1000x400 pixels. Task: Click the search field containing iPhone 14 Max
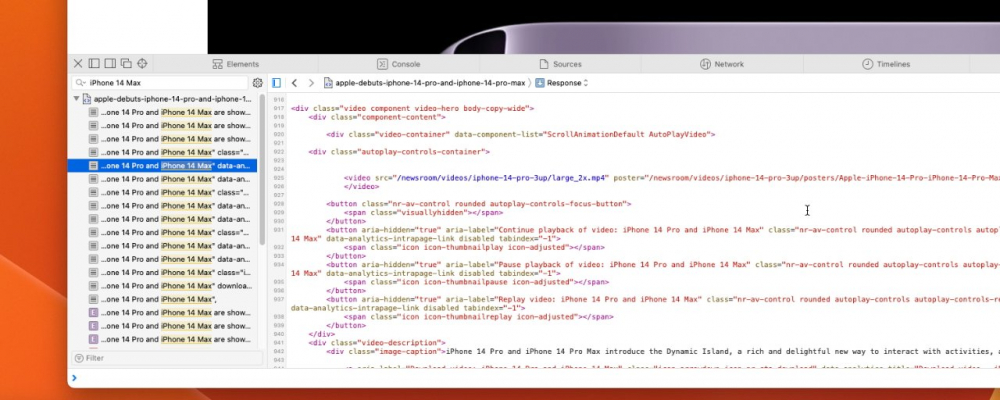165,83
